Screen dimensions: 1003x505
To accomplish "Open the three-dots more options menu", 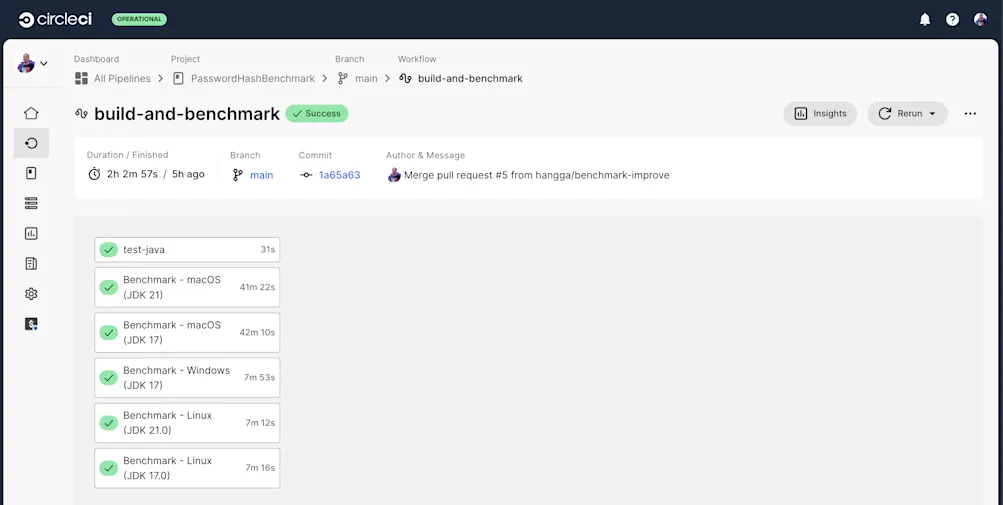I will pyautogui.click(x=970, y=113).
